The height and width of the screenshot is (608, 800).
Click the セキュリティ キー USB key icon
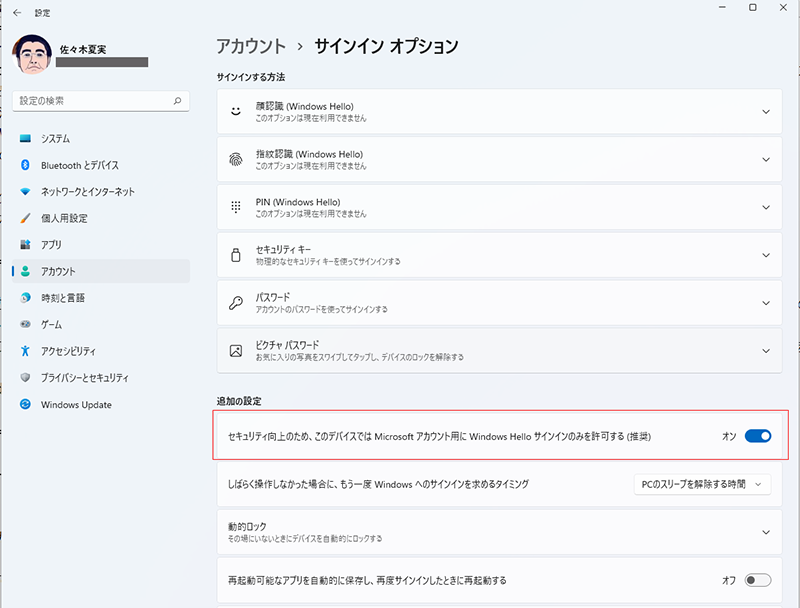[236, 255]
